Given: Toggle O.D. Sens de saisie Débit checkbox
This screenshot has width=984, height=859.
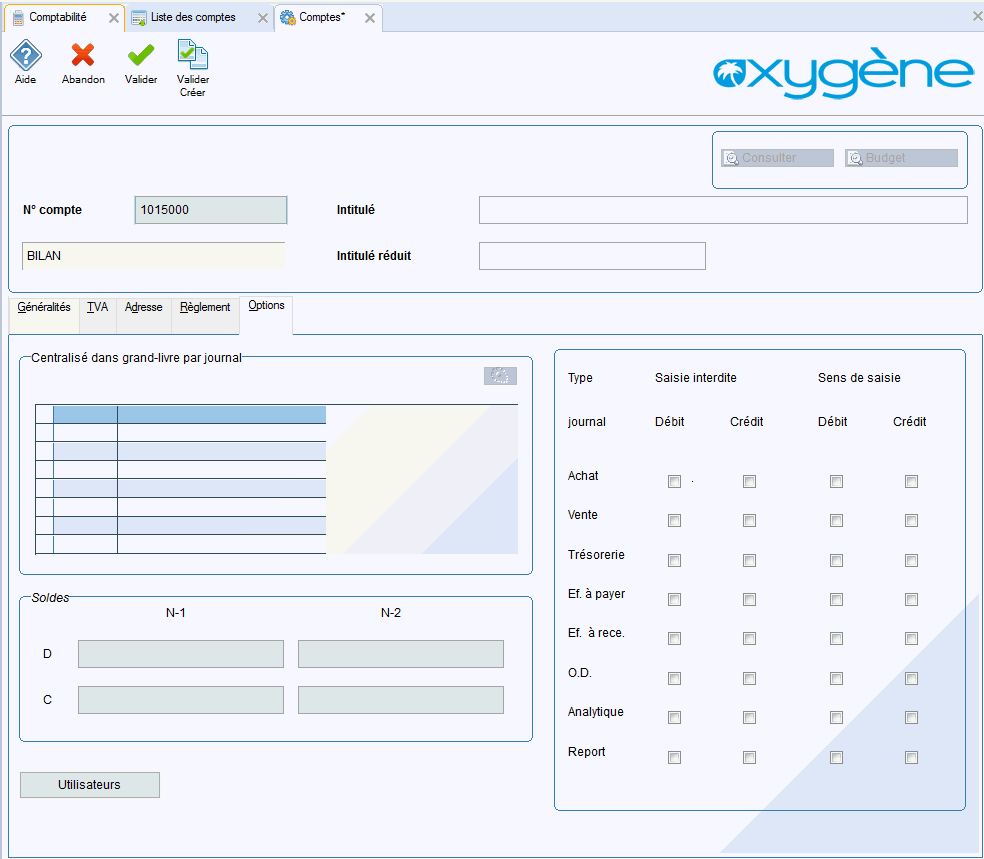Looking at the screenshot, I should pyautogui.click(x=836, y=678).
